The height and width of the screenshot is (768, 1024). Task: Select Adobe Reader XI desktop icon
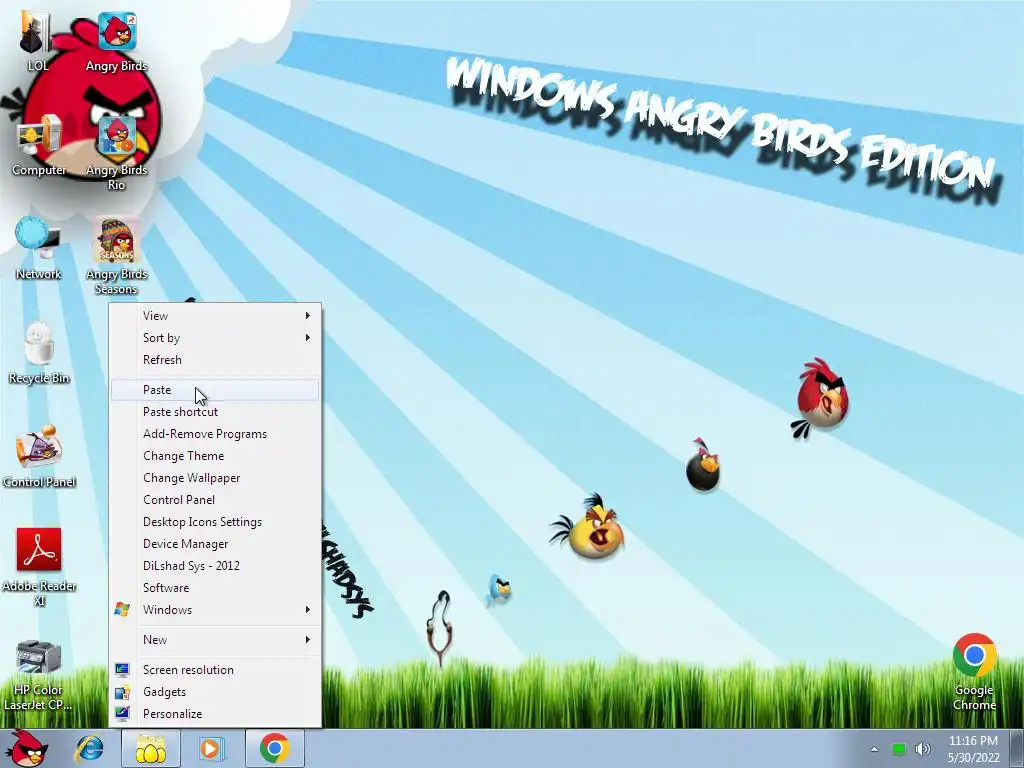coord(39,567)
